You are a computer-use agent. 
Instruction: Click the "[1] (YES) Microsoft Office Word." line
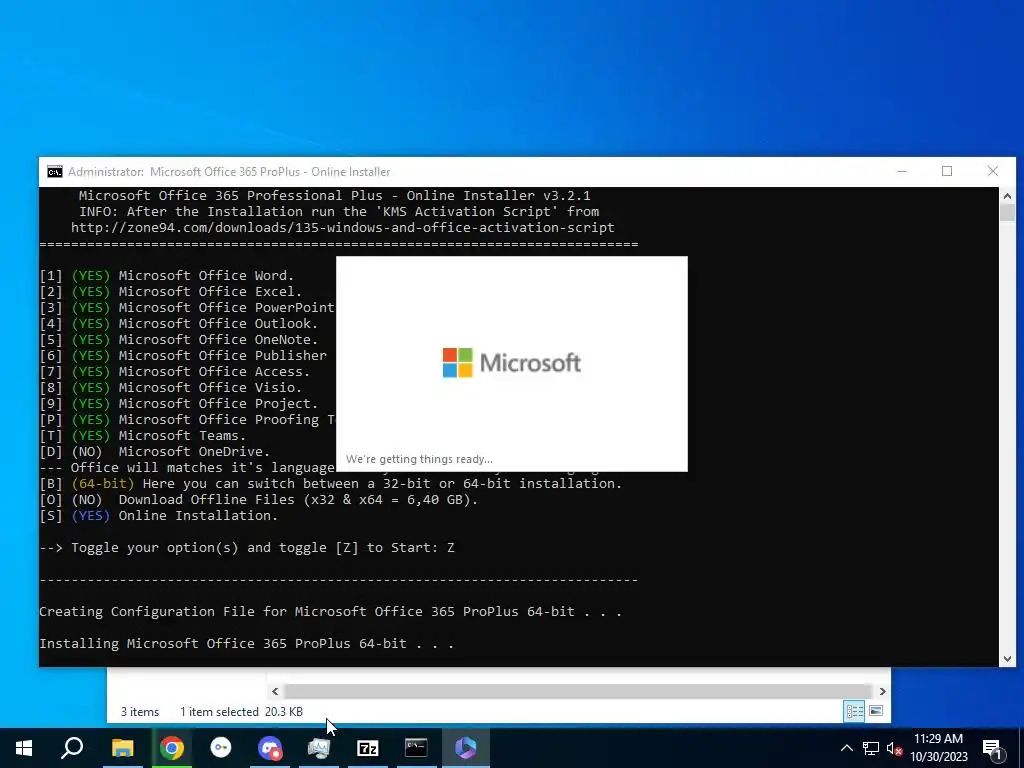(x=167, y=276)
